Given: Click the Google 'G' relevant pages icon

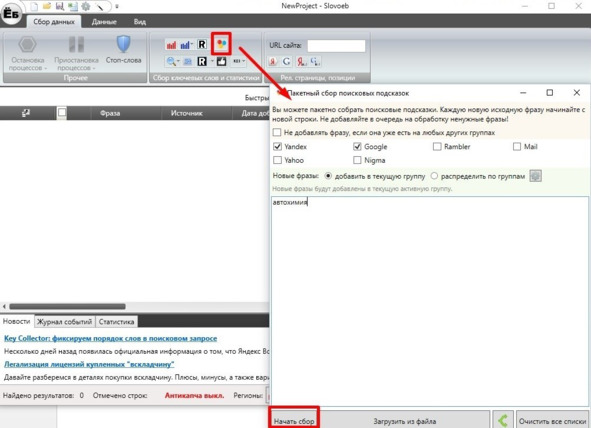Looking at the screenshot, I should tap(286, 61).
